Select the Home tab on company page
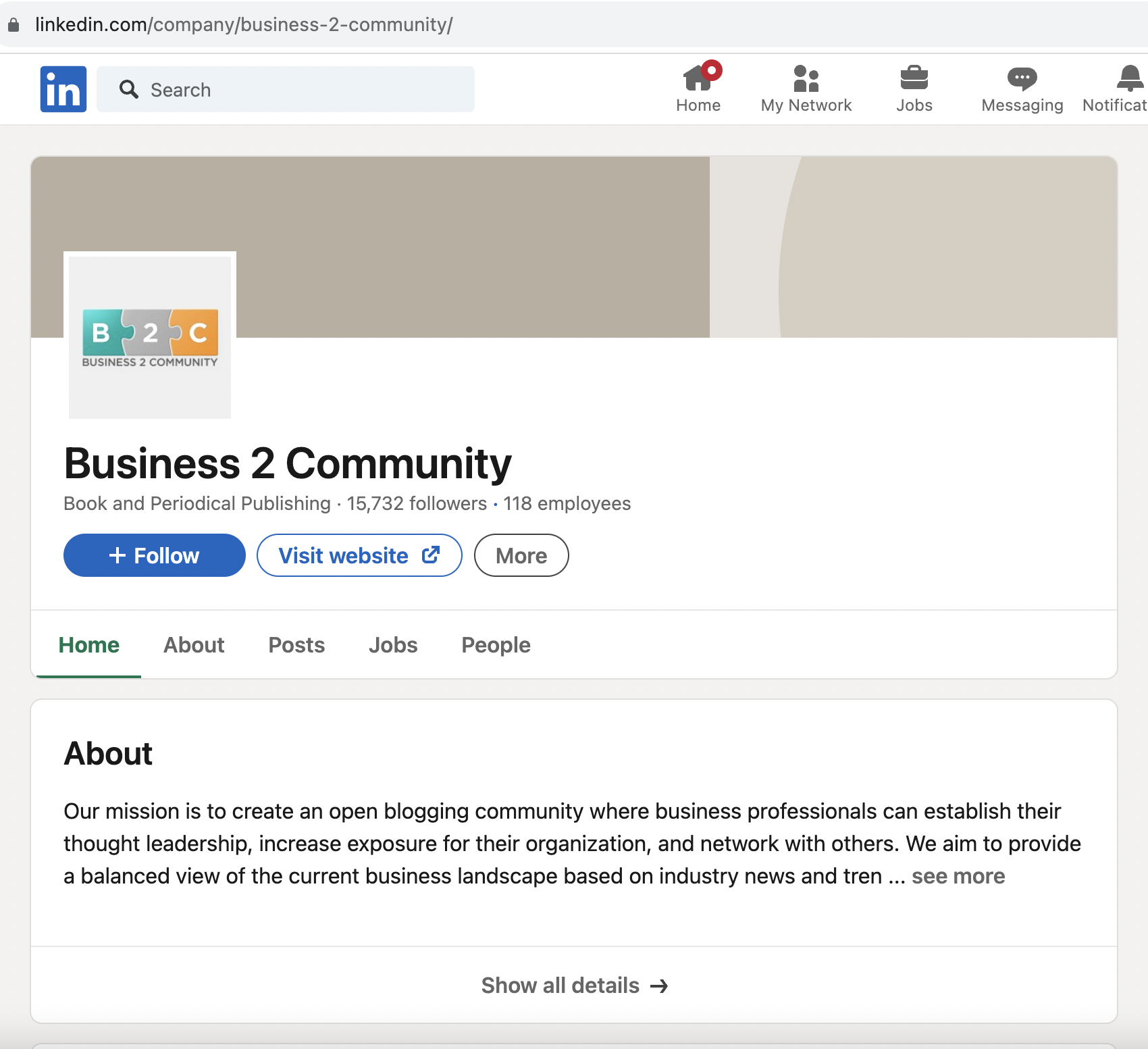The height and width of the screenshot is (1049, 1148). click(89, 645)
